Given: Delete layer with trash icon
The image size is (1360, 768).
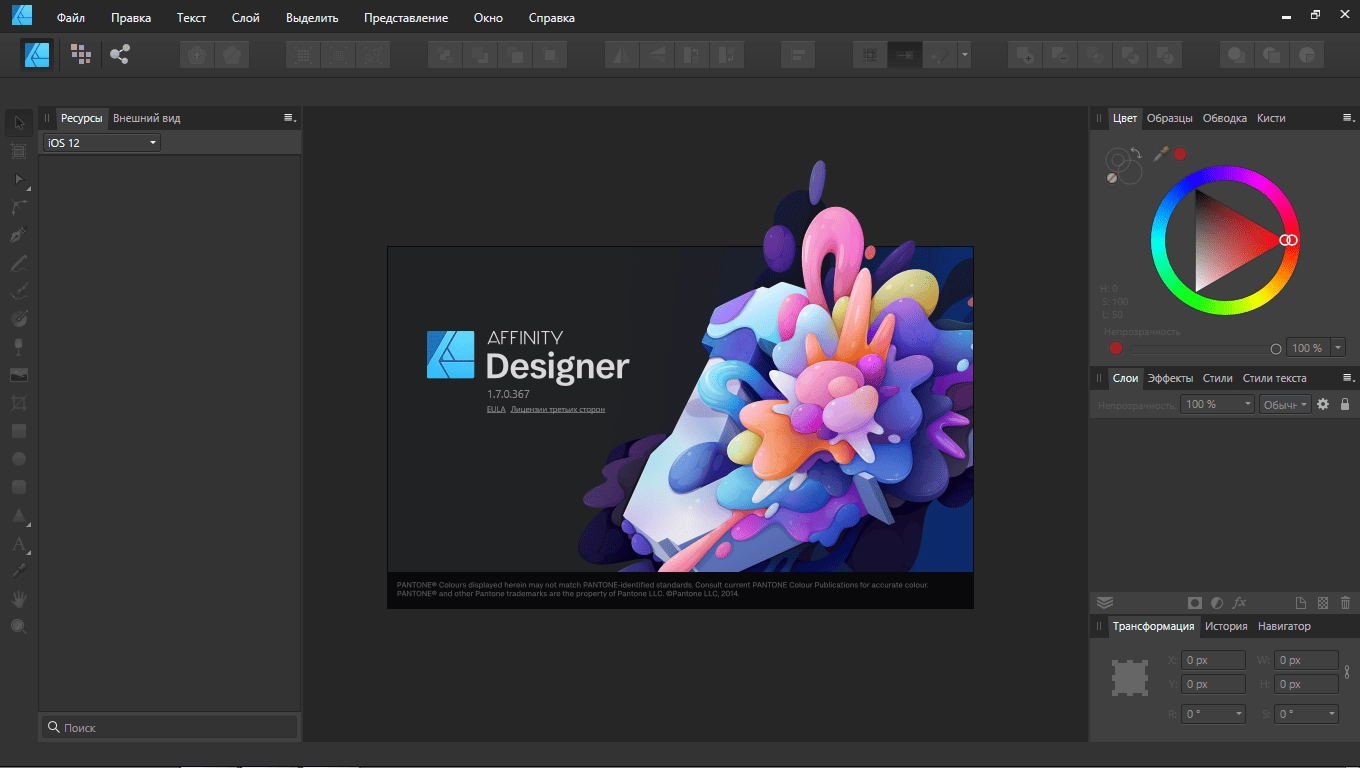Looking at the screenshot, I should 1345,603.
